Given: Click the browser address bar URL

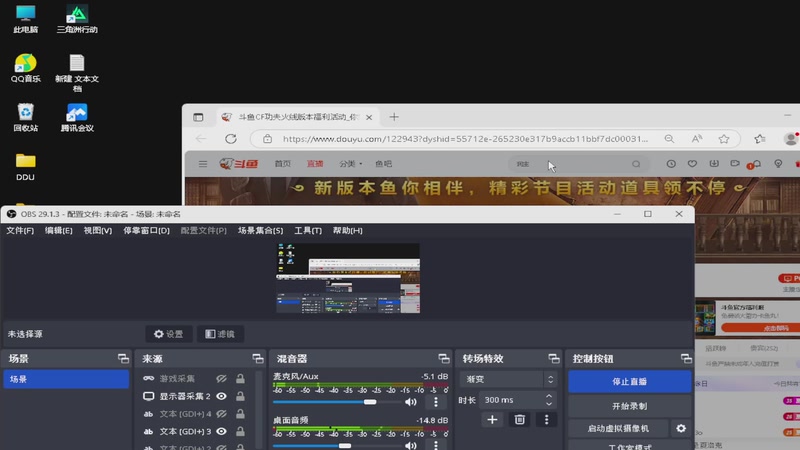Looking at the screenshot, I should point(465,139).
